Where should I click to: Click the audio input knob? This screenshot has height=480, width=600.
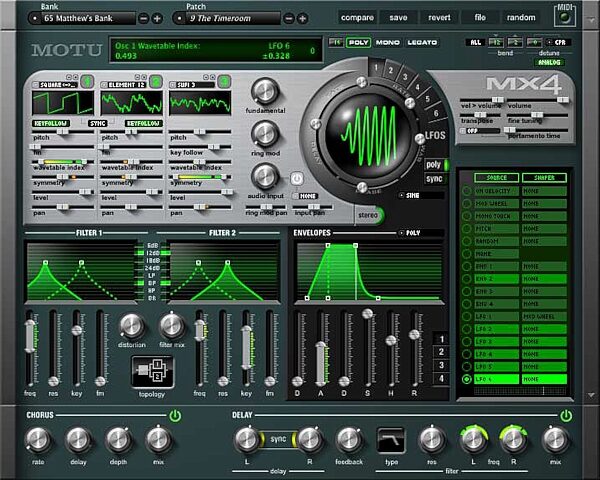(265, 176)
